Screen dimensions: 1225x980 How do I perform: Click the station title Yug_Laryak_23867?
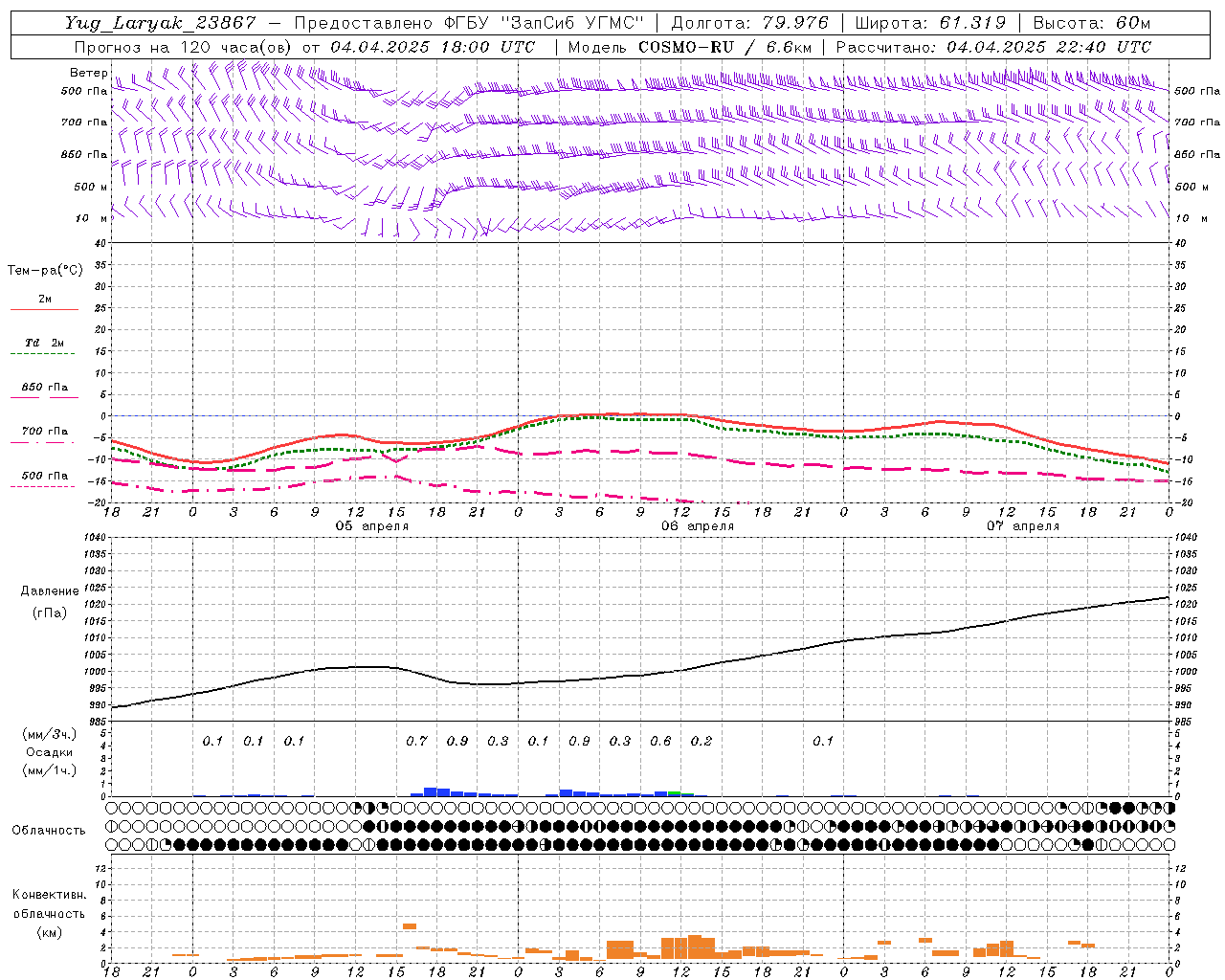[x=161, y=23]
